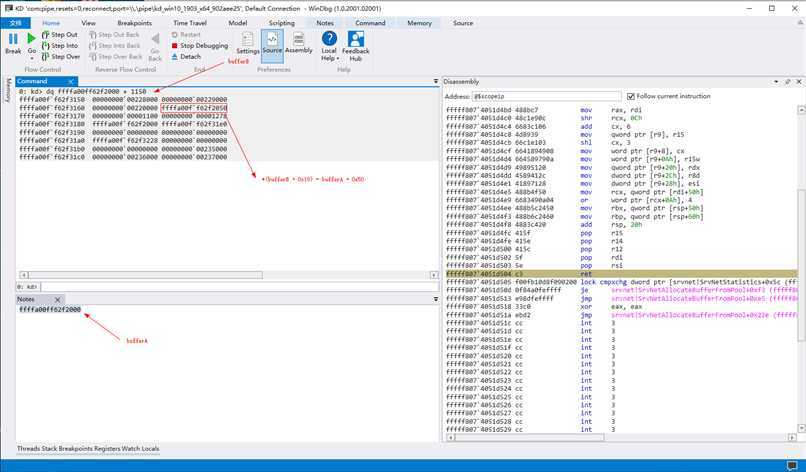This screenshot has height=472, width=806.
Task: Collapse the ribbon with the chevron
Action: [799, 23]
